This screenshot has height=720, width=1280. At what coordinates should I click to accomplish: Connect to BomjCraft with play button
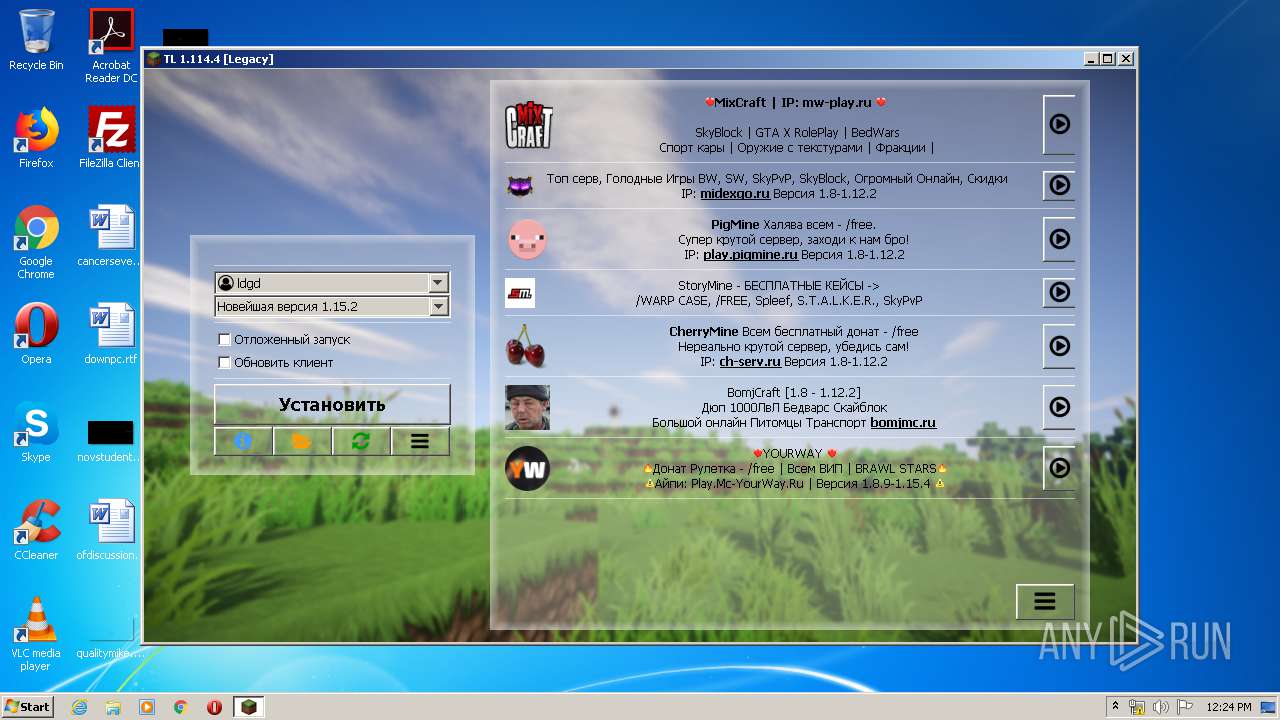(1059, 407)
